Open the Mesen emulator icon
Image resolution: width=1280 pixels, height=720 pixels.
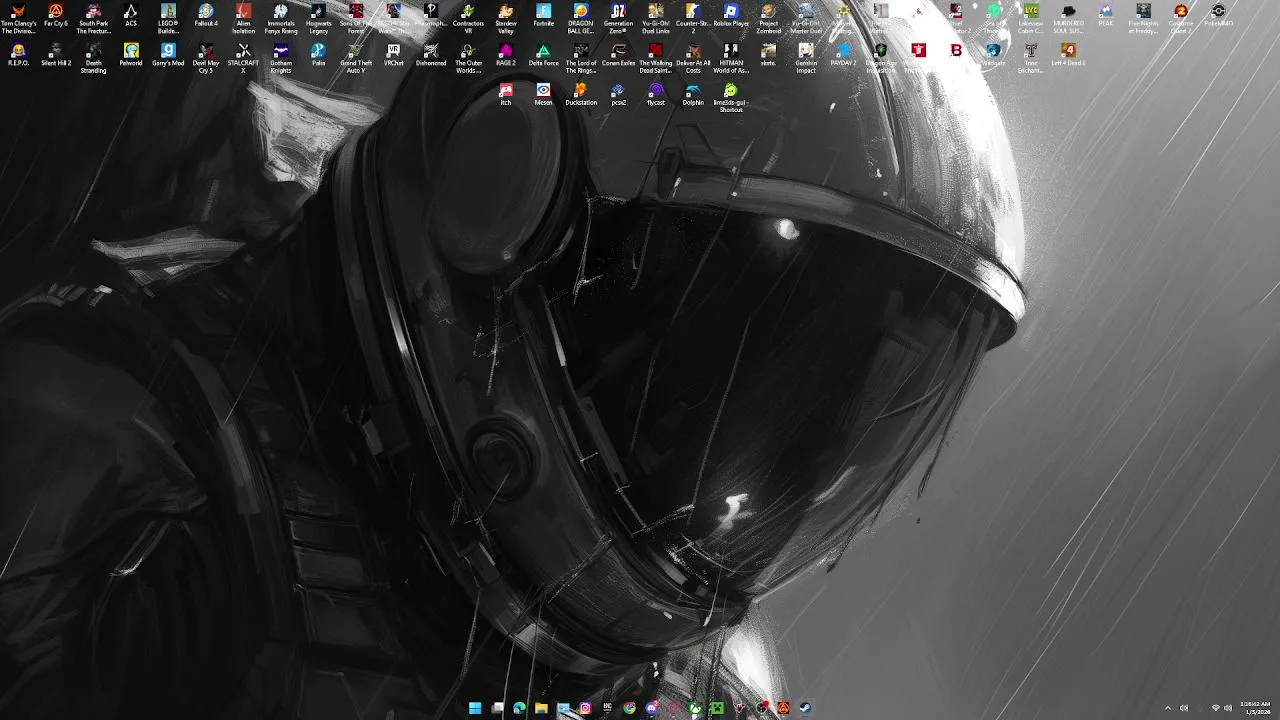point(543,94)
